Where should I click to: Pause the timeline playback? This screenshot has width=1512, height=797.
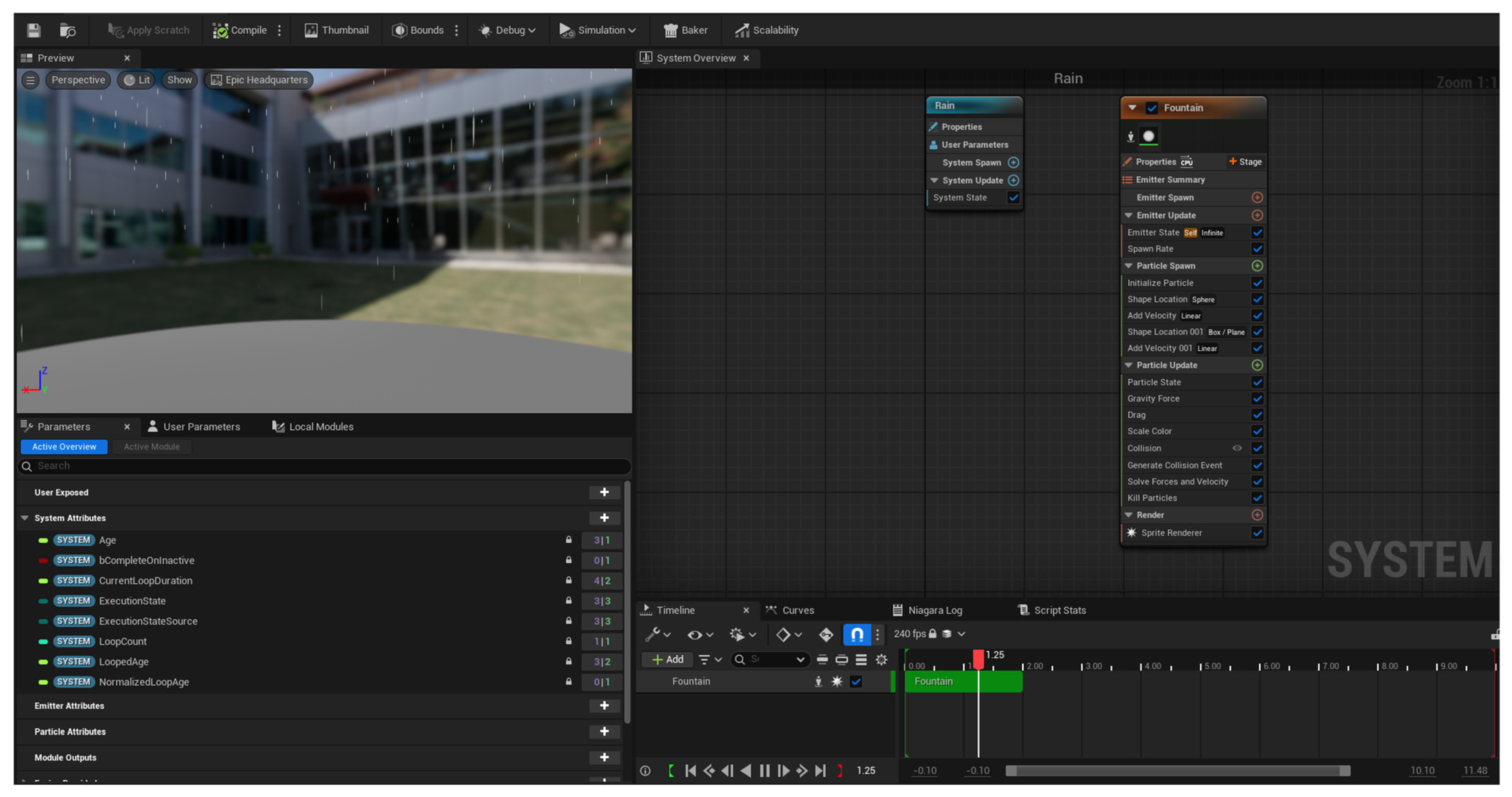pyautogui.click(x=764, y=770)
